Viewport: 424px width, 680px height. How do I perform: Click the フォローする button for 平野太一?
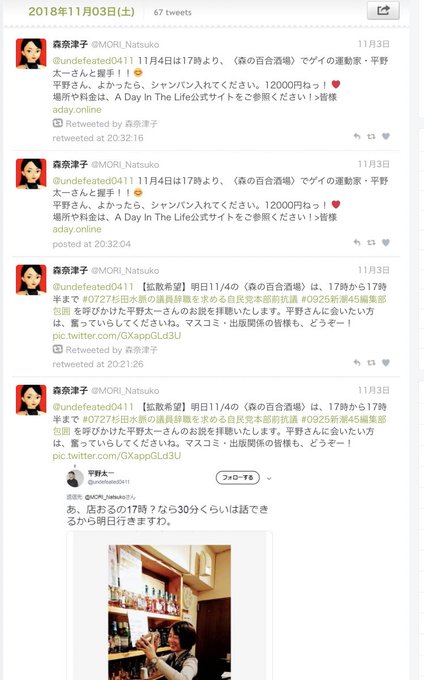[x=238, y=477]
